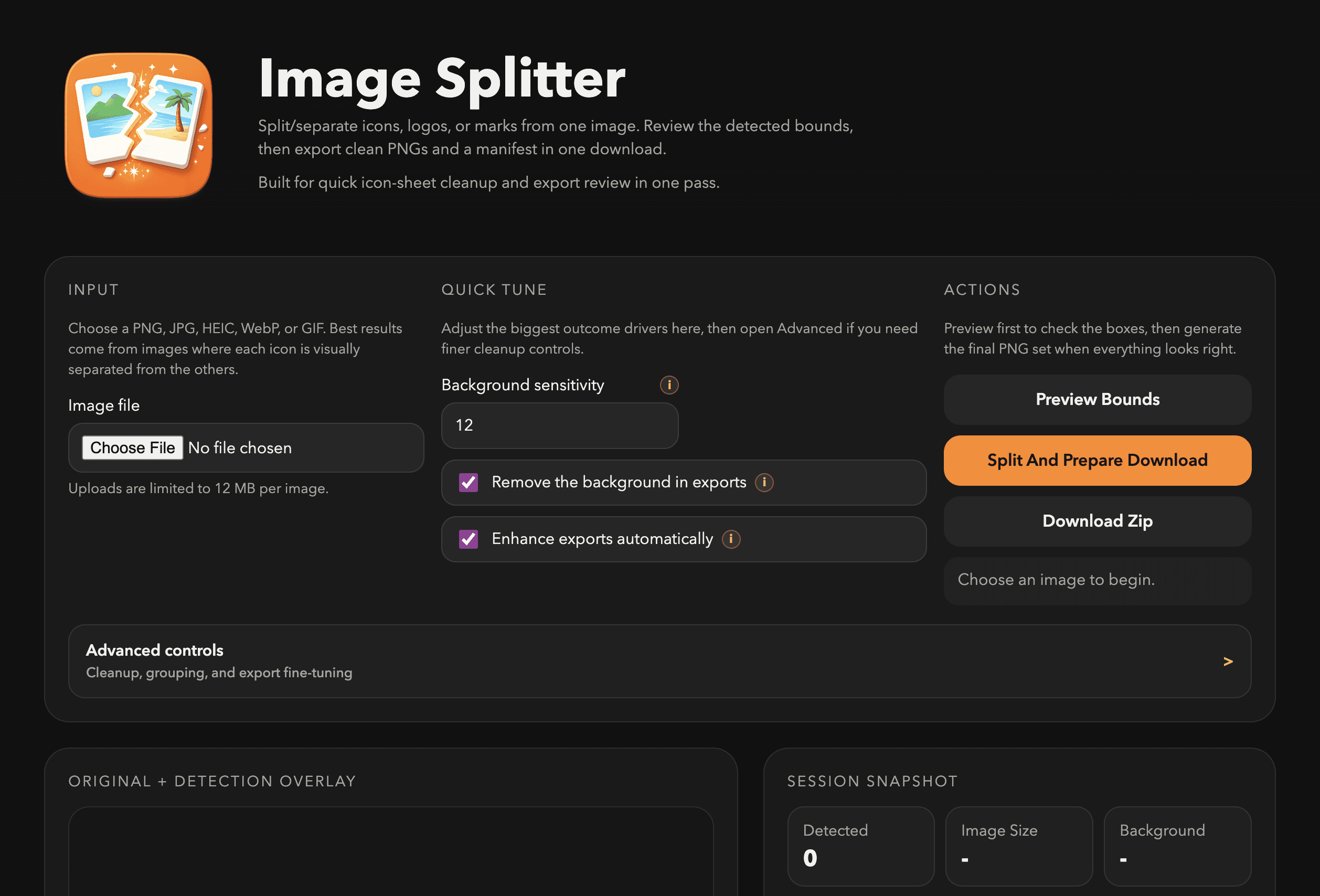
Task: Toggle Enhance exports automatically checkbox
Action: click(x=468, y=539)
